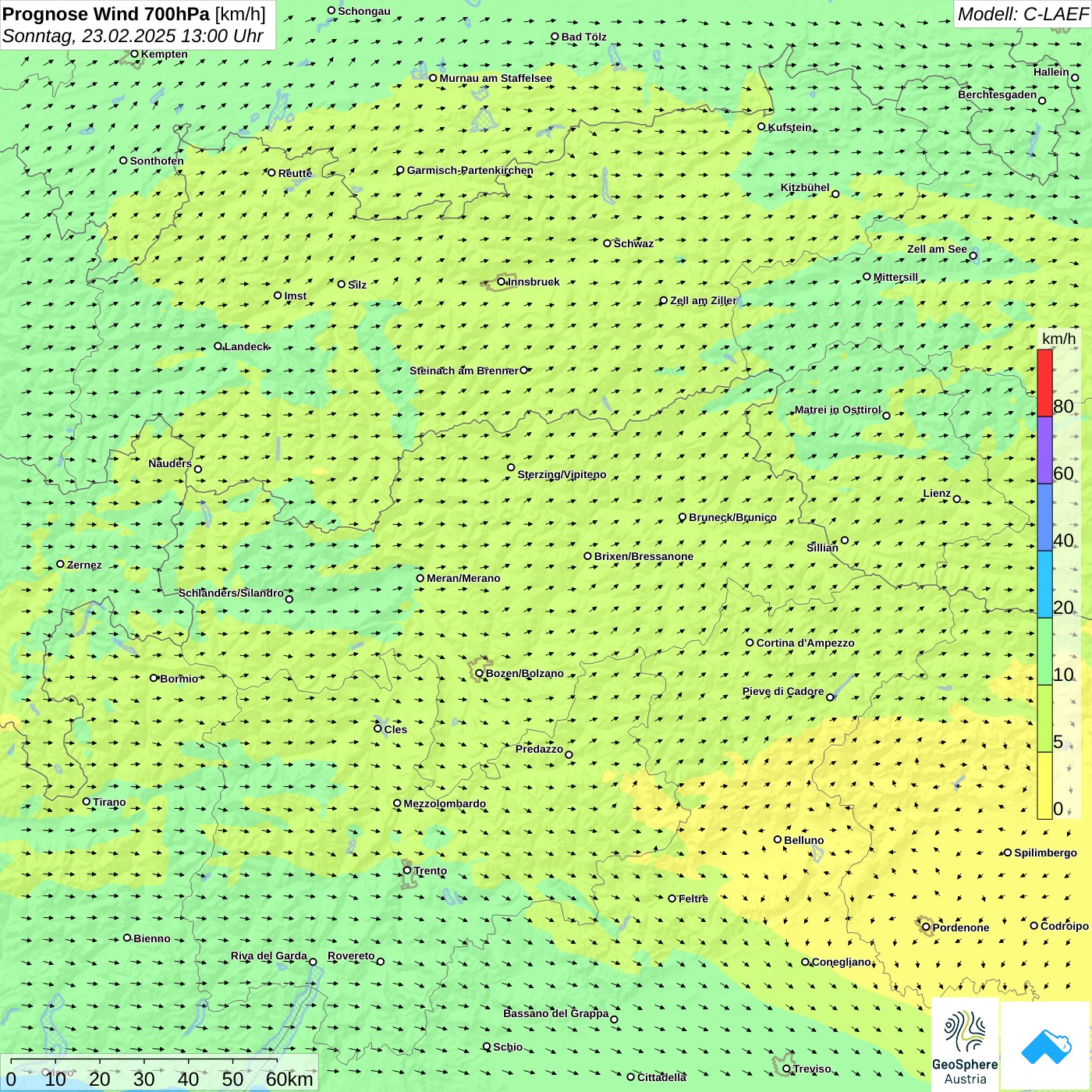This screenshot has height=1092, width=1092.
Task: Click the 'Schwaz' town label
Action: point(633,243)
